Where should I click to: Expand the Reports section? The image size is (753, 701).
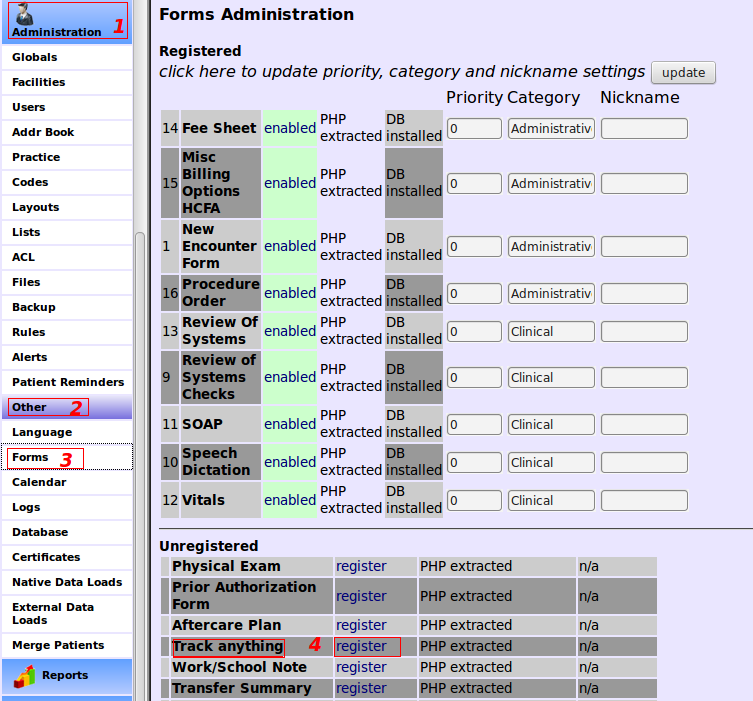[65, 676]
